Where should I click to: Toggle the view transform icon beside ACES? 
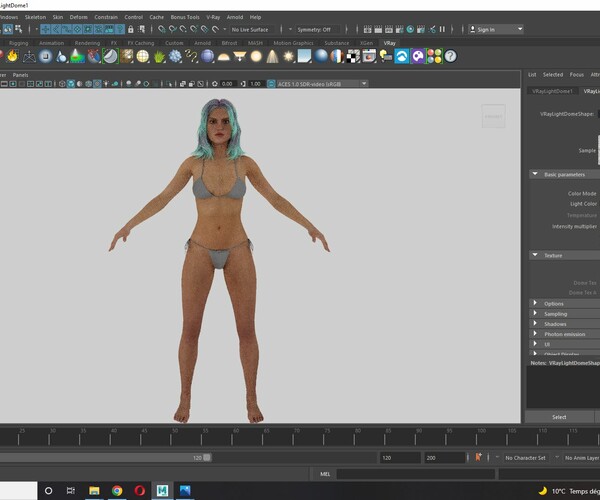click(x=271, y=83)
